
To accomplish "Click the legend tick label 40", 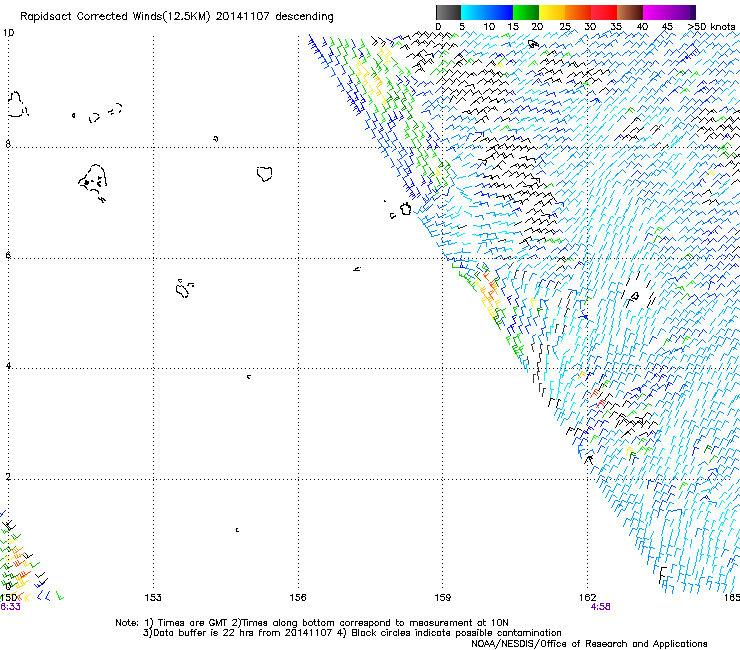I will pos(642,27).
